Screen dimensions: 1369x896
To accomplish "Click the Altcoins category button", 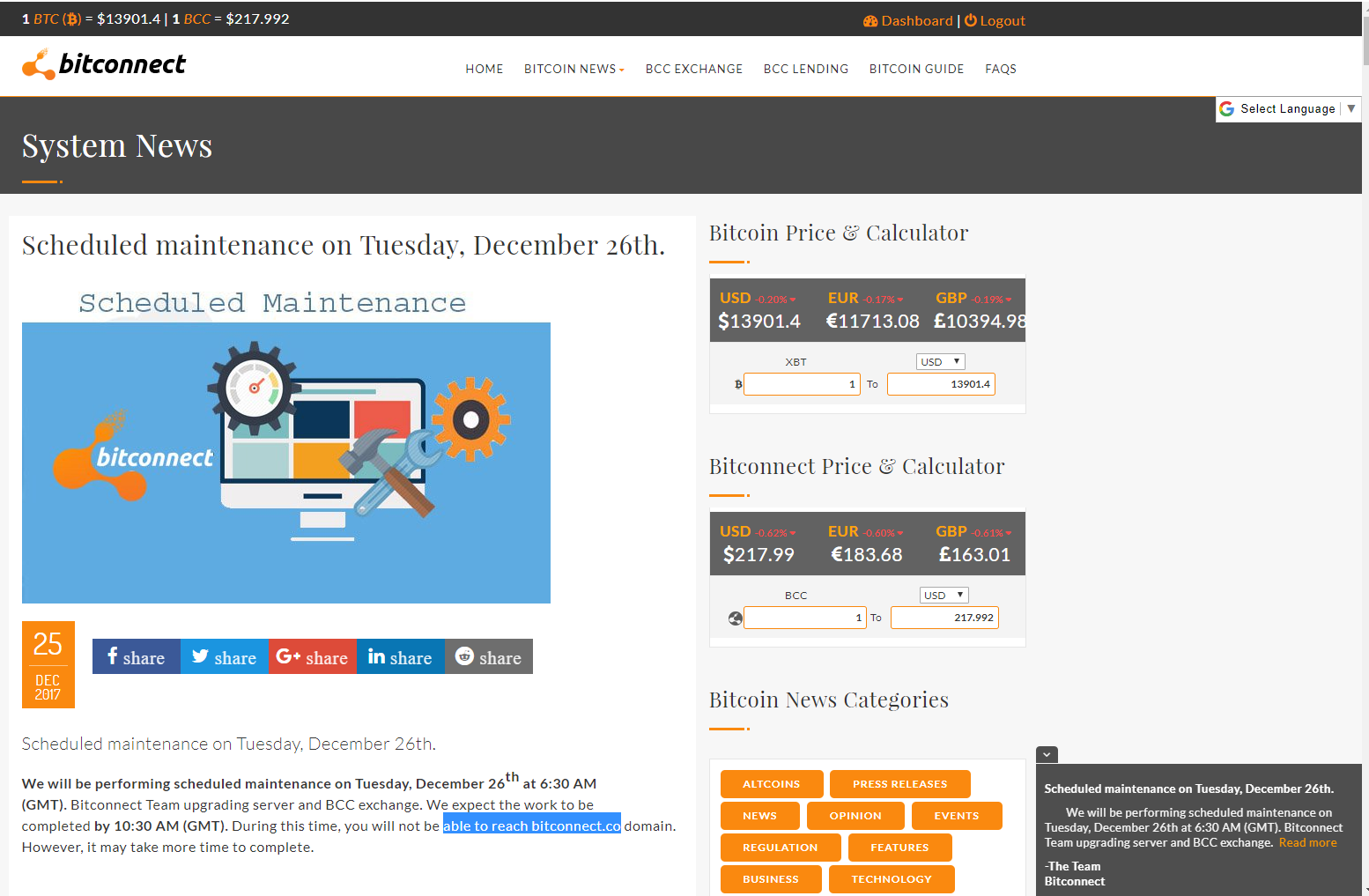I will pyautogui.click(x=772, y=784).
